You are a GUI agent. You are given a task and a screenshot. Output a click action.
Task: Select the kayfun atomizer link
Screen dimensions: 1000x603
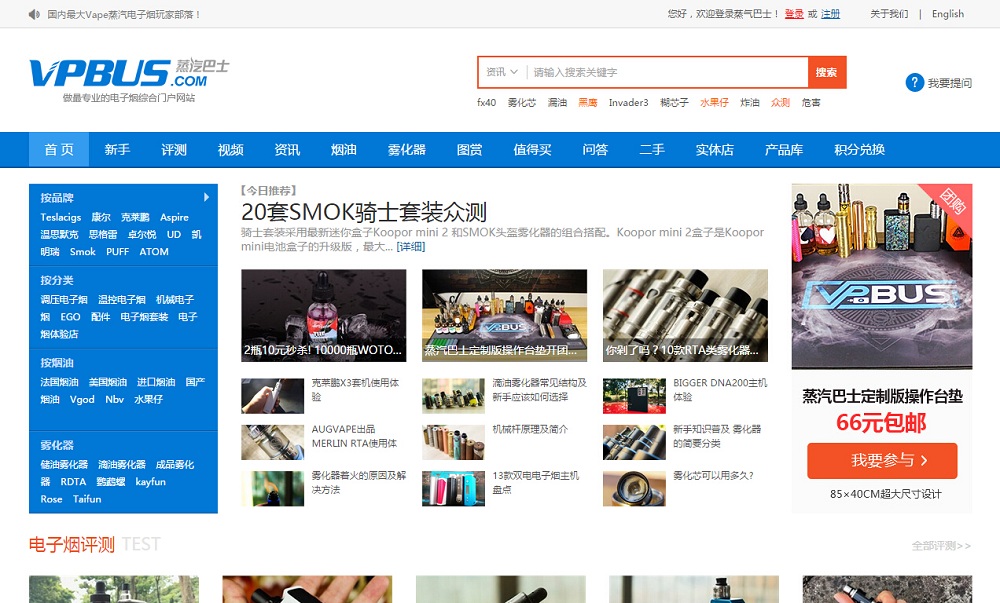click(x=151, y=482)
